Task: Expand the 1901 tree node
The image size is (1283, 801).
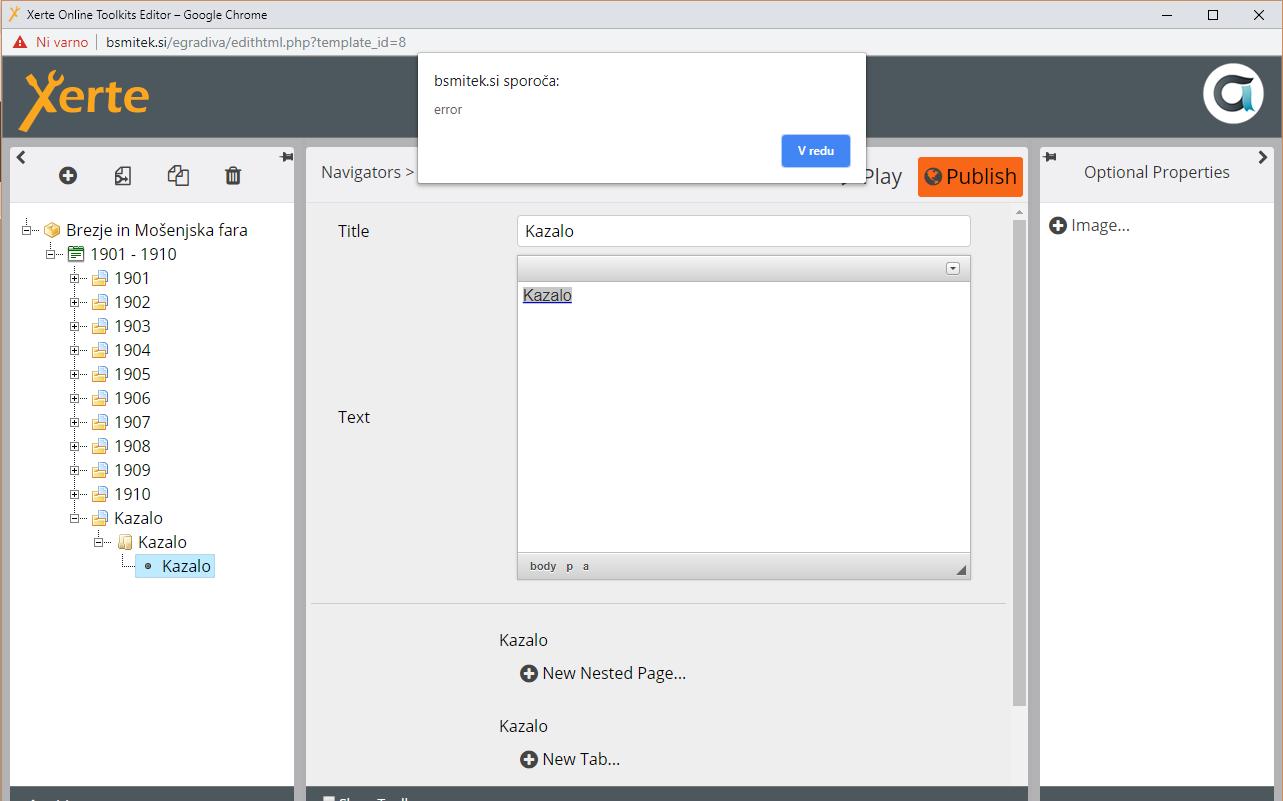Action: click(x=74, y=278)
